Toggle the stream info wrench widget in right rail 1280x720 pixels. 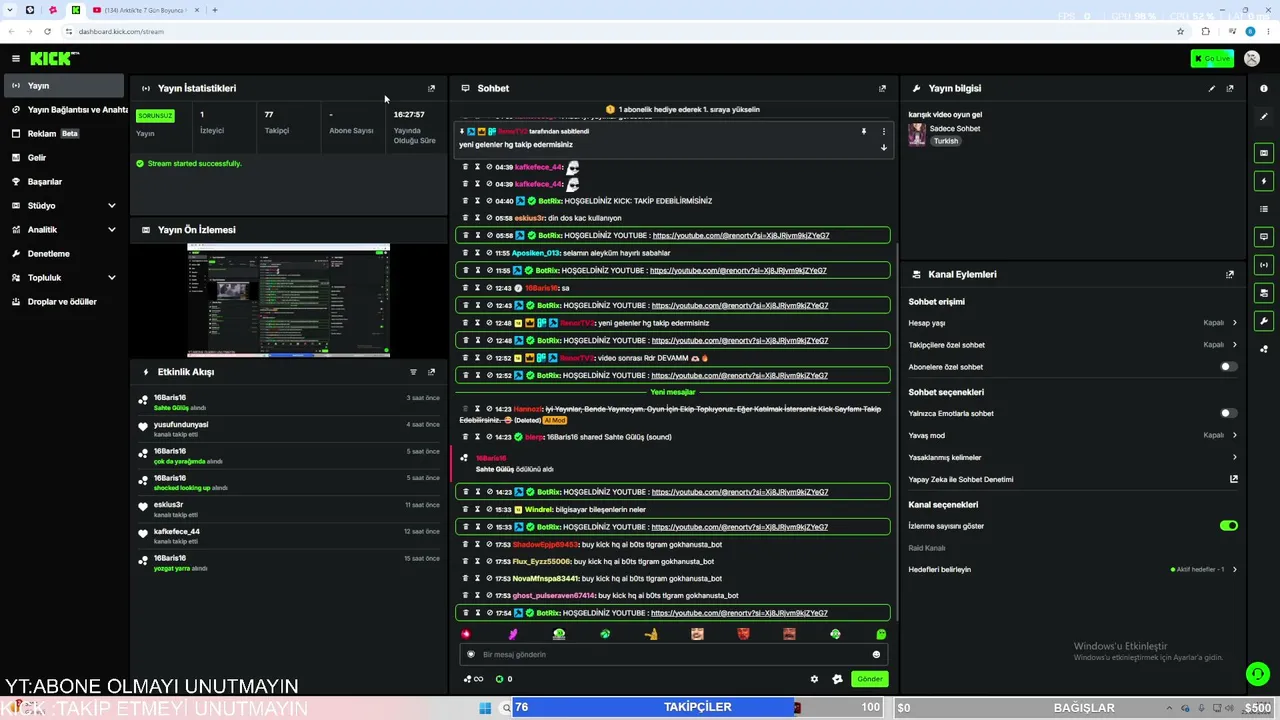pos(1264,321)
